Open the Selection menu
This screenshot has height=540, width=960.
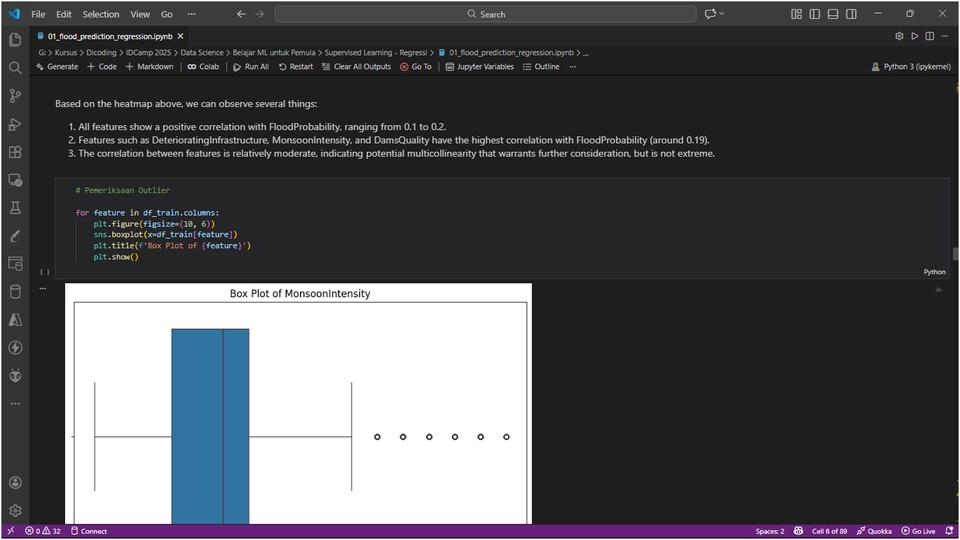(100, 14)
